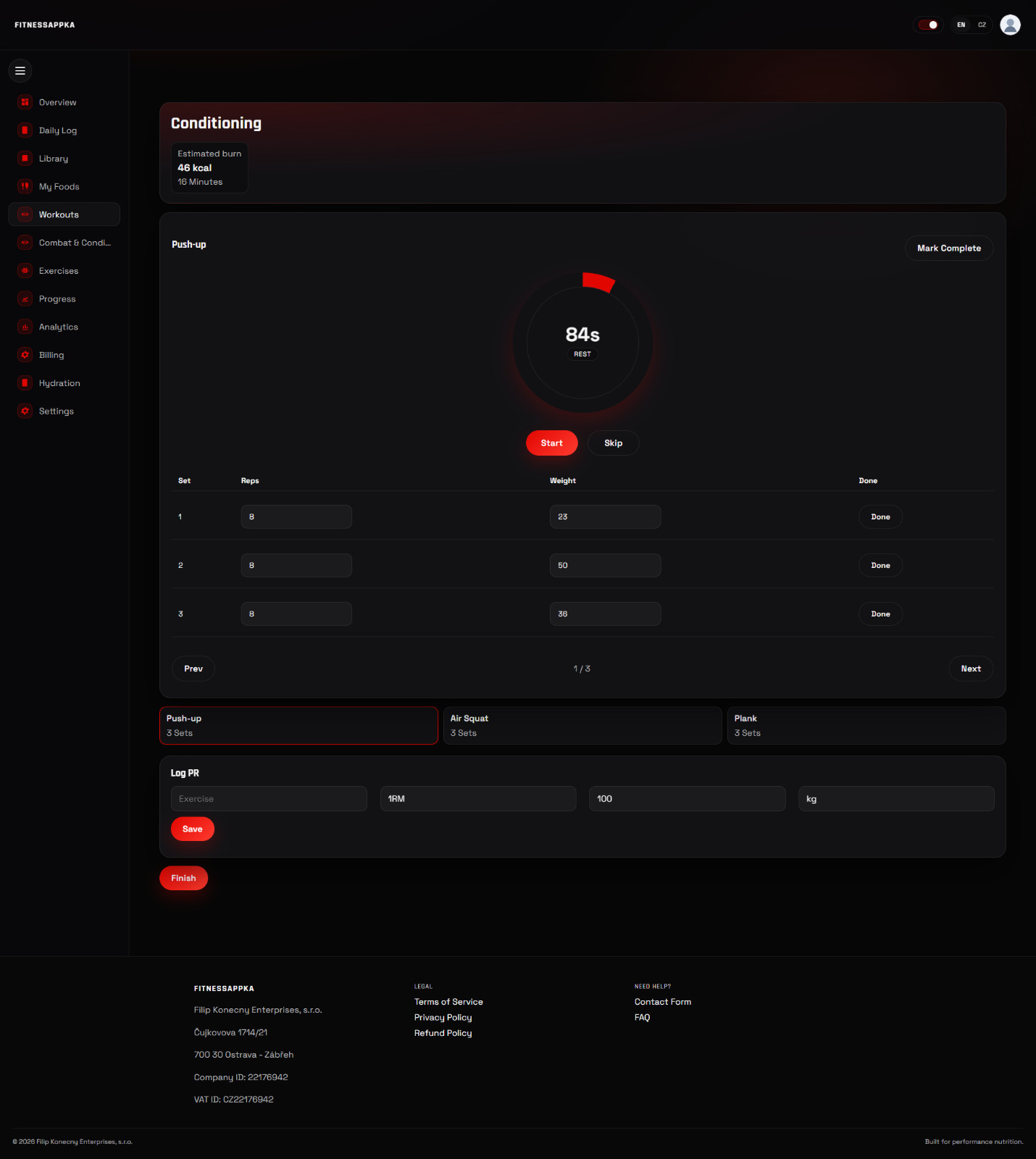Screen dimensions: 1036x1159
Task: Open the 1RM record type dropdown
Action: pyautogui.click(x=478, y=799)
